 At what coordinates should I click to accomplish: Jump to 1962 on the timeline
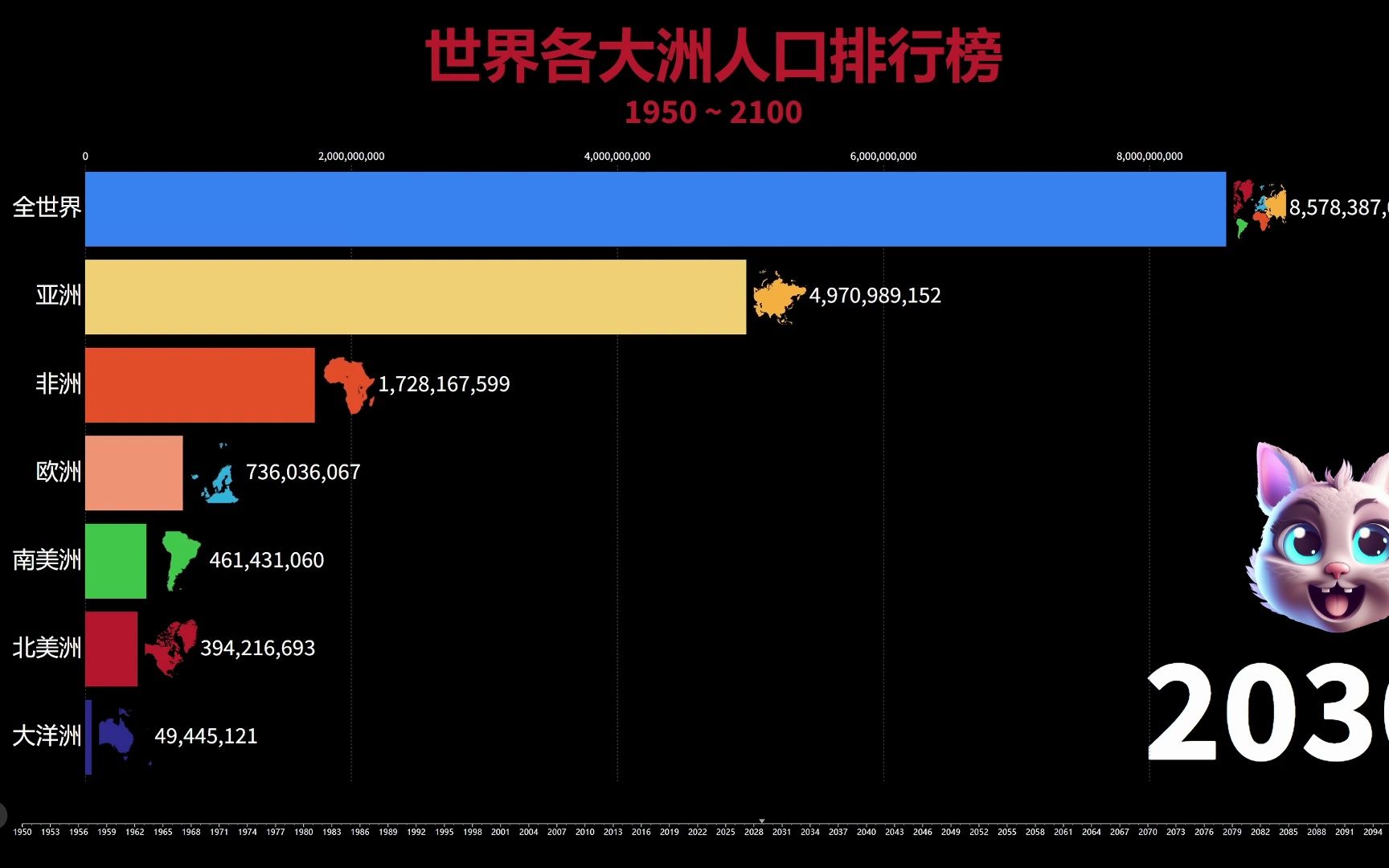click(x=135, y=832)
